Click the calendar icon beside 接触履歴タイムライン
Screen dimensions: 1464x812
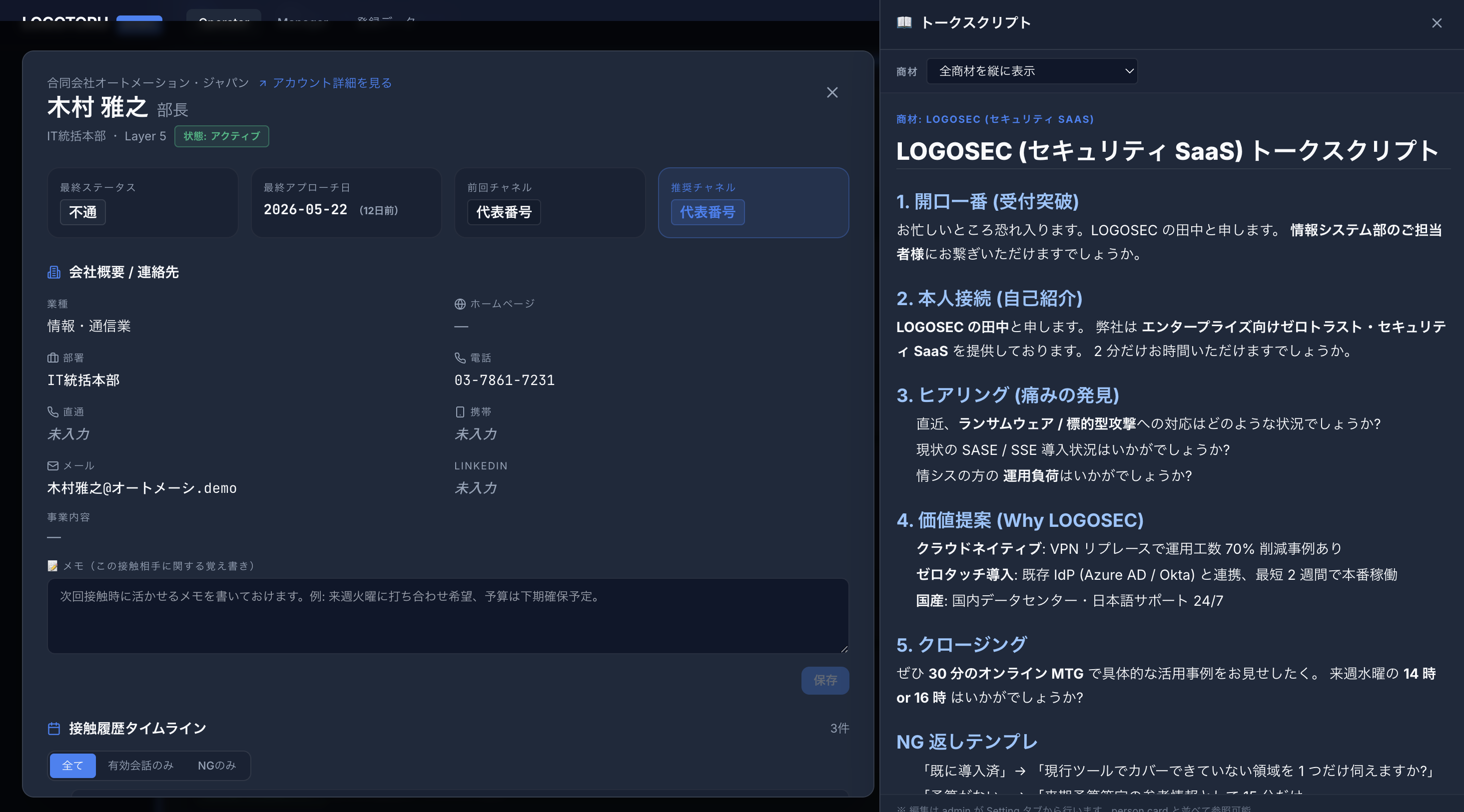(x=54, y=729)
